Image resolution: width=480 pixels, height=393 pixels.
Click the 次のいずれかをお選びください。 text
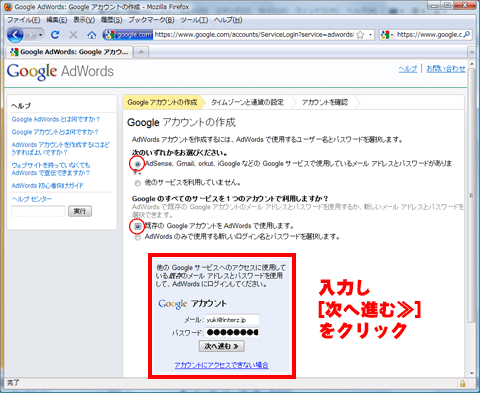click(x=180, y=153)
